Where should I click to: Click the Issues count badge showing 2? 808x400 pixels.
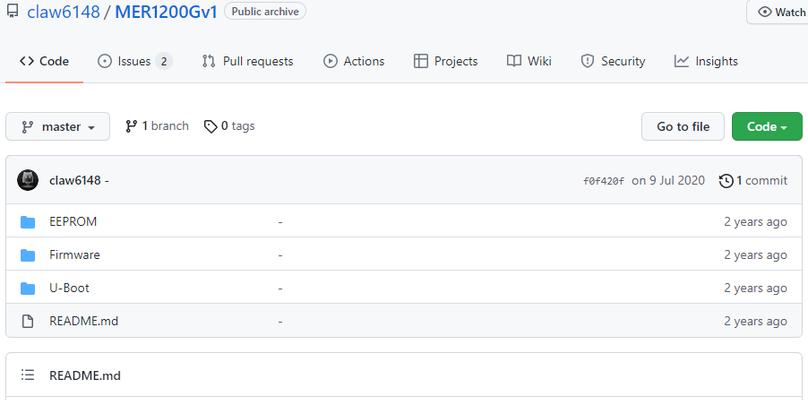(x=164, y=61)
